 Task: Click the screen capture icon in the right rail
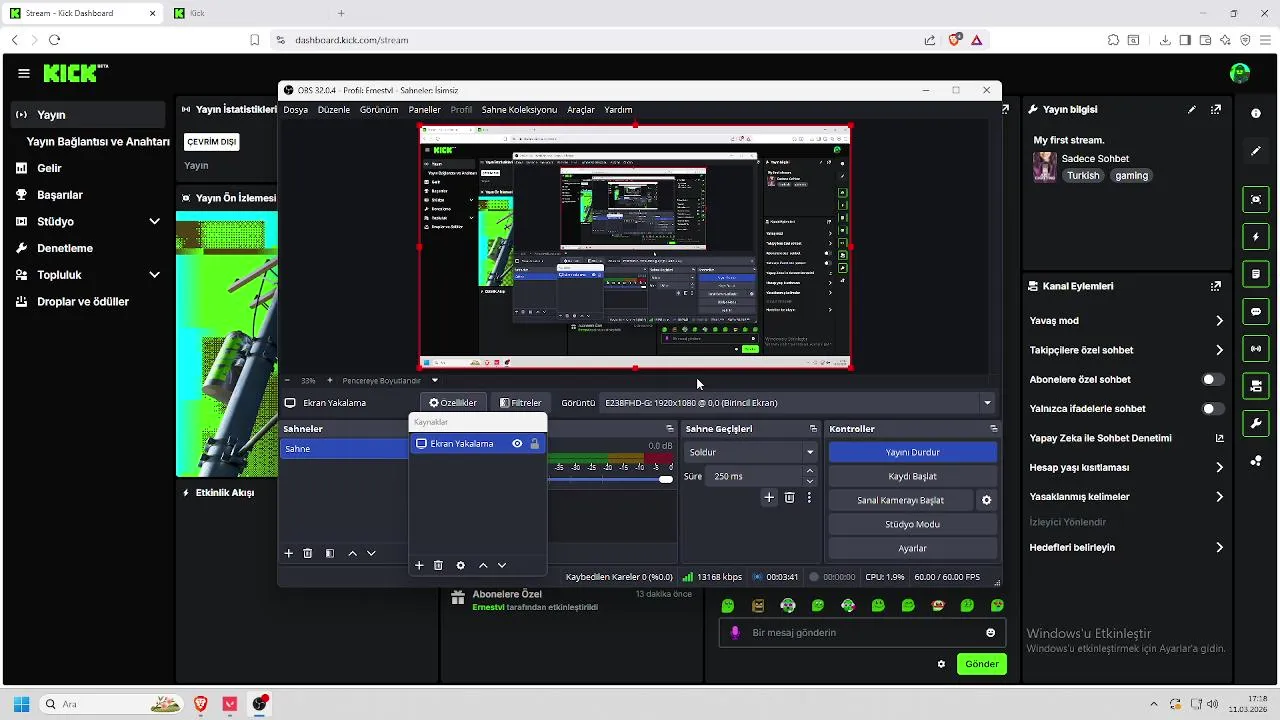coord(1256,200)
